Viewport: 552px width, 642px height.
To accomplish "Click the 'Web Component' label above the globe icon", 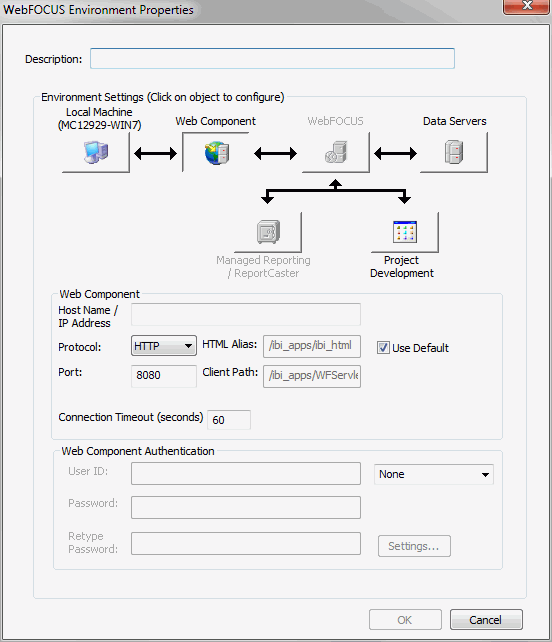I will (x=215, y=121).
